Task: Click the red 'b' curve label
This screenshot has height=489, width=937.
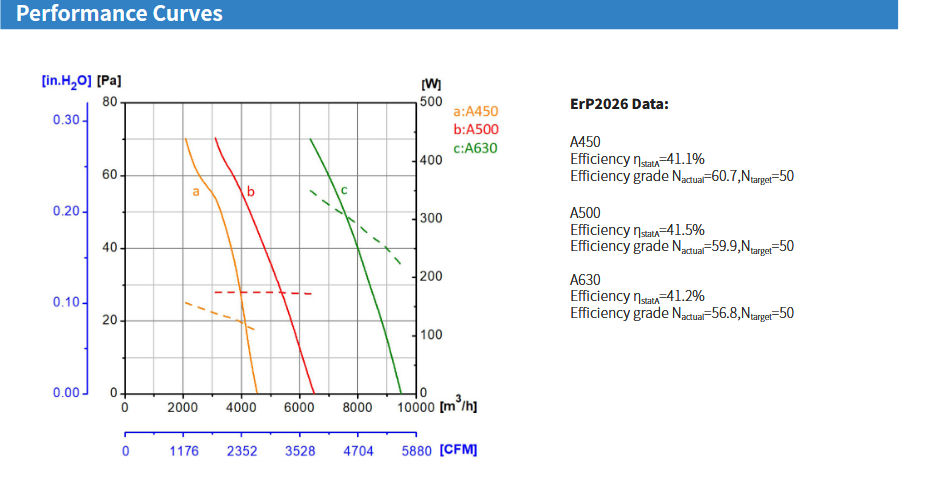Action: 251,191
